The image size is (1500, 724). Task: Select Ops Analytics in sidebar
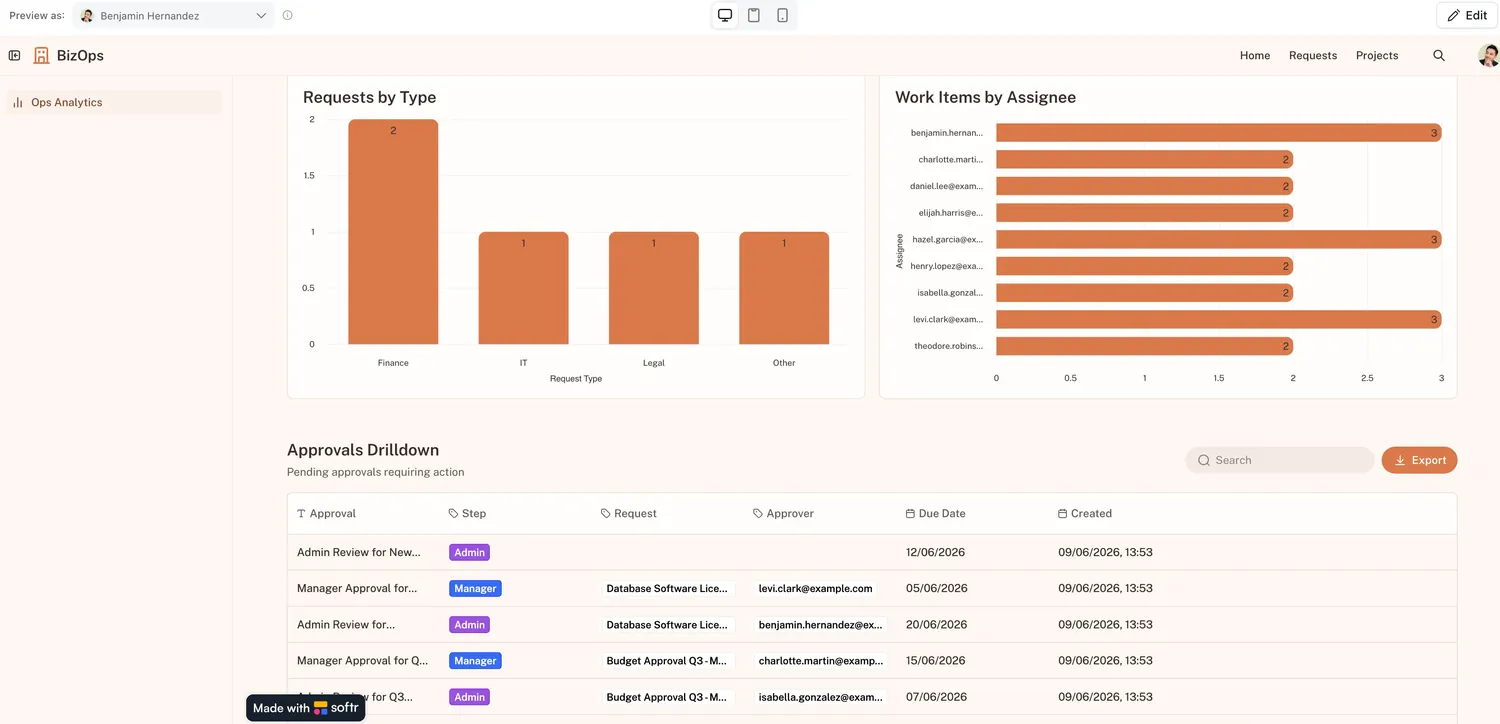(114, 102)
